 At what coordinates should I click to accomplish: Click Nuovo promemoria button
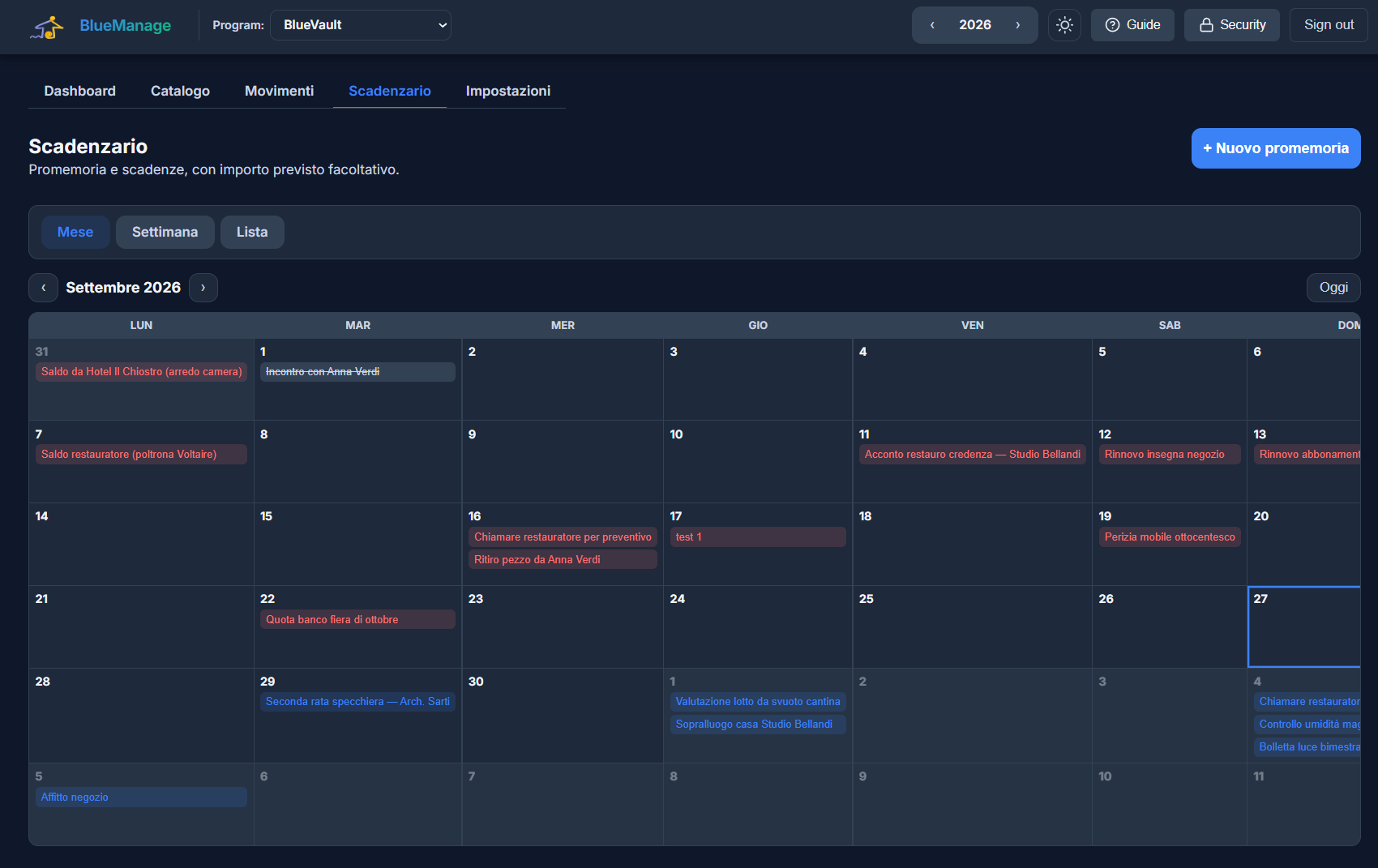tap(1276, 148)
